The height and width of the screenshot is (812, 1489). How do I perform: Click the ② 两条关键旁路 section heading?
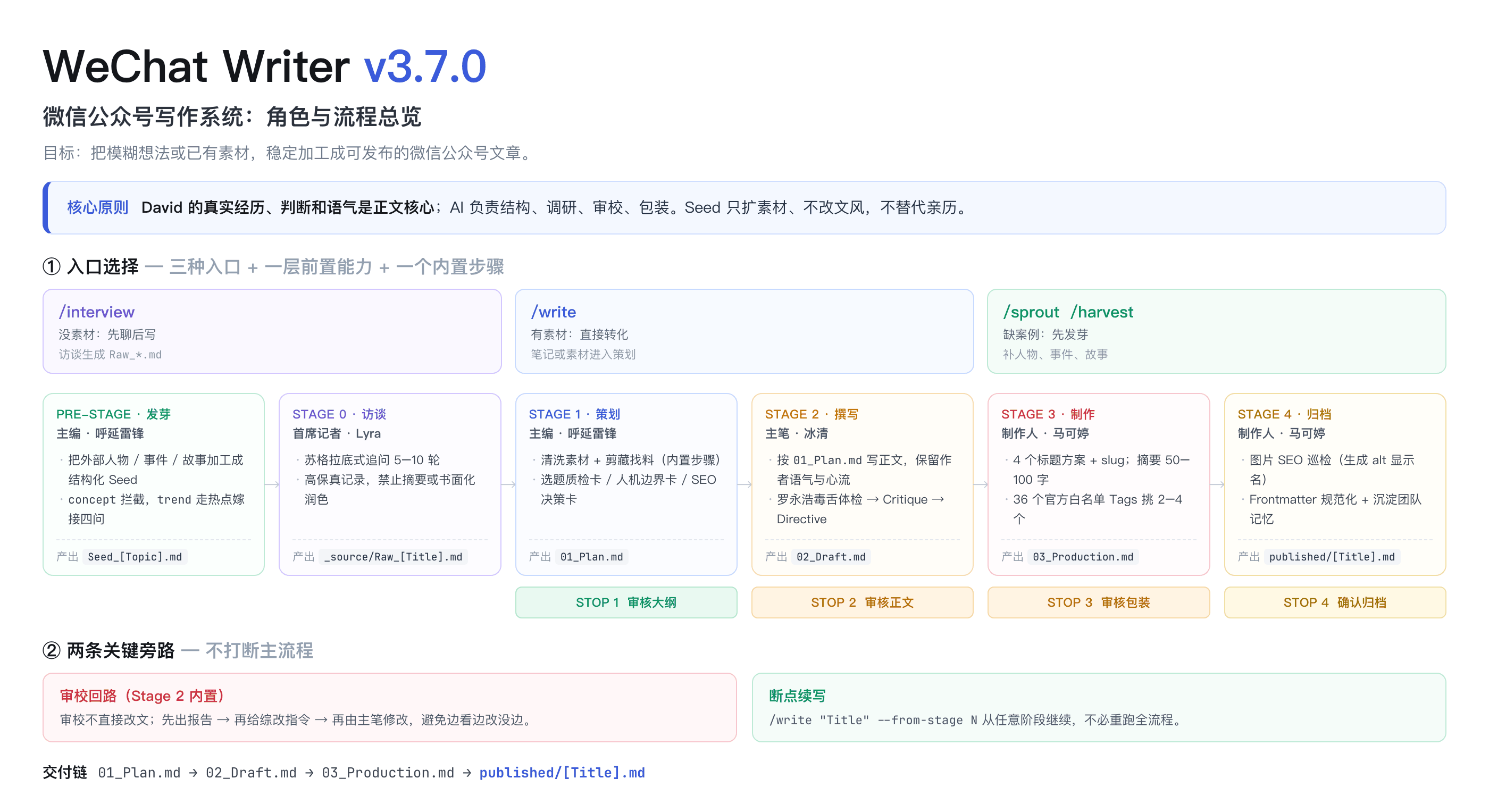click(x=108, y=650)
